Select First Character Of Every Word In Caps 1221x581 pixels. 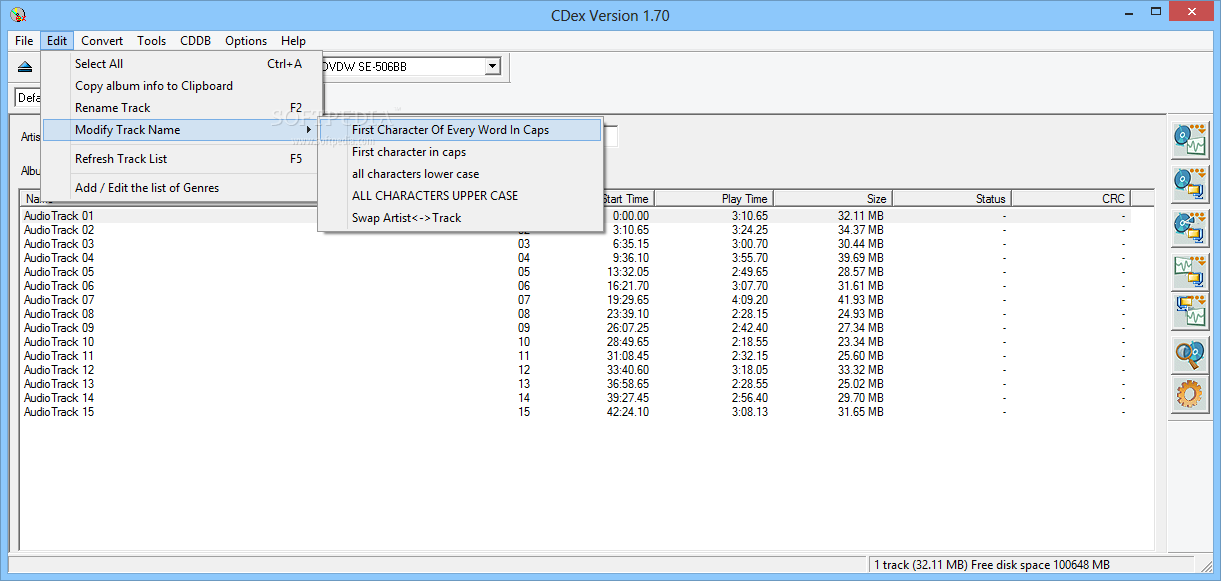[461, 130]
